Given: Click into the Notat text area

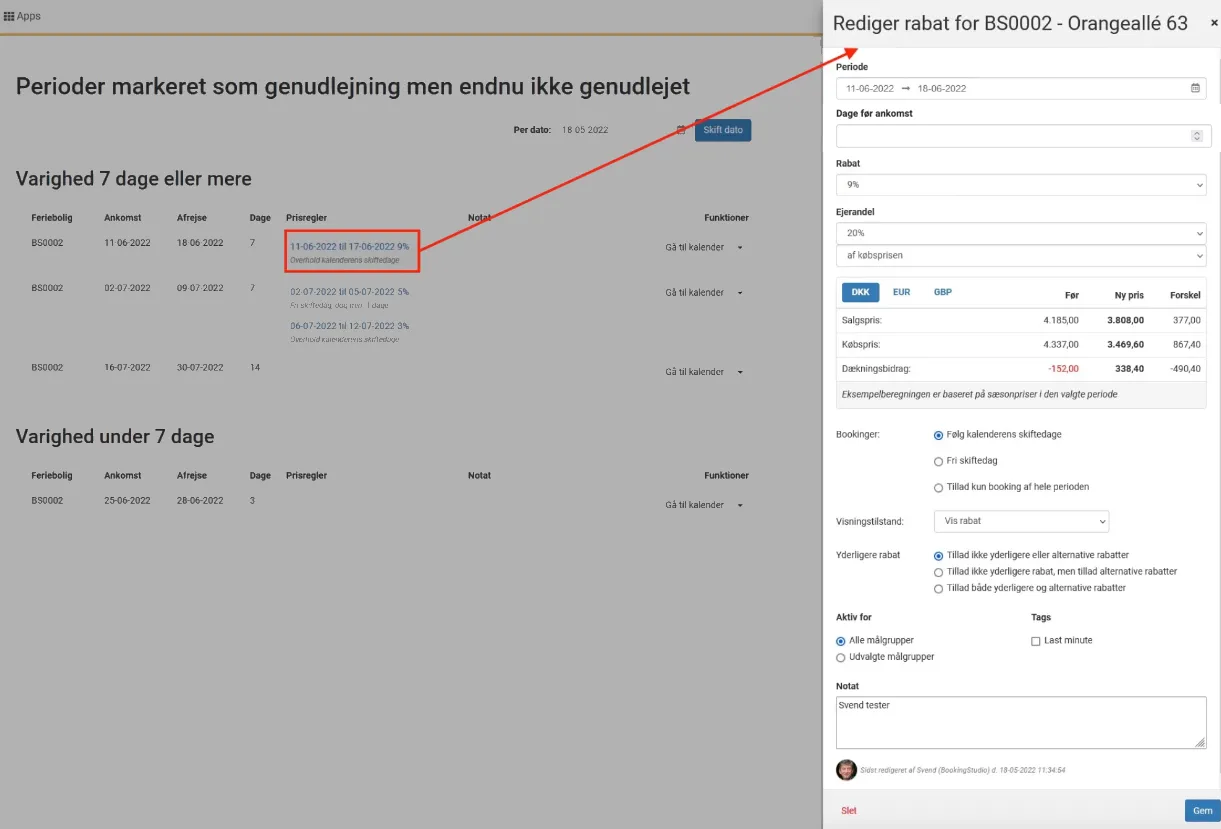Looking at the screenshot, I should pyautogui.click(x=1021, y=722).
